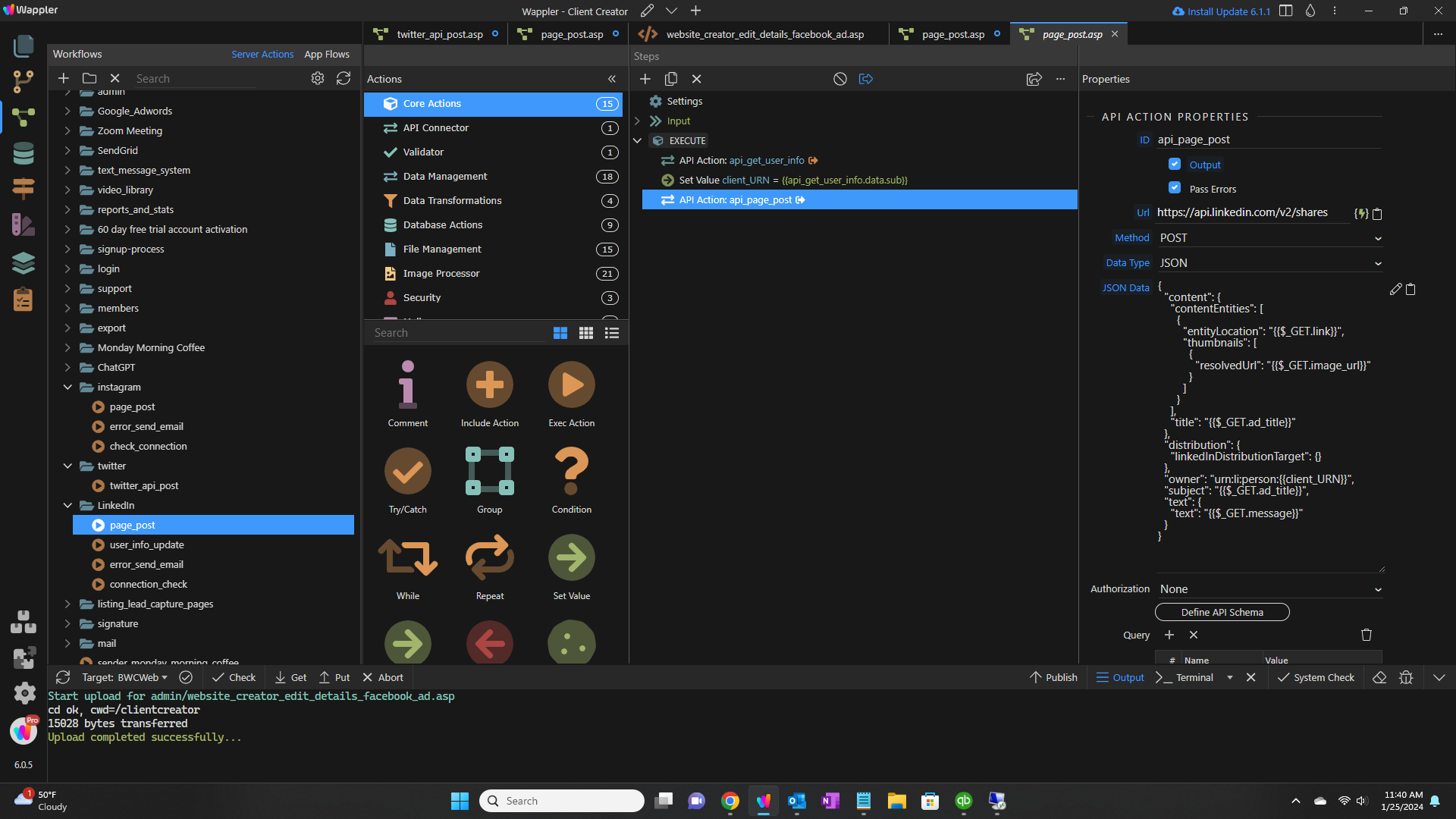This screenshot has width=1456, height=819.
Task: Open Workflows settings gear icon
Action: [x=318, y=78]
